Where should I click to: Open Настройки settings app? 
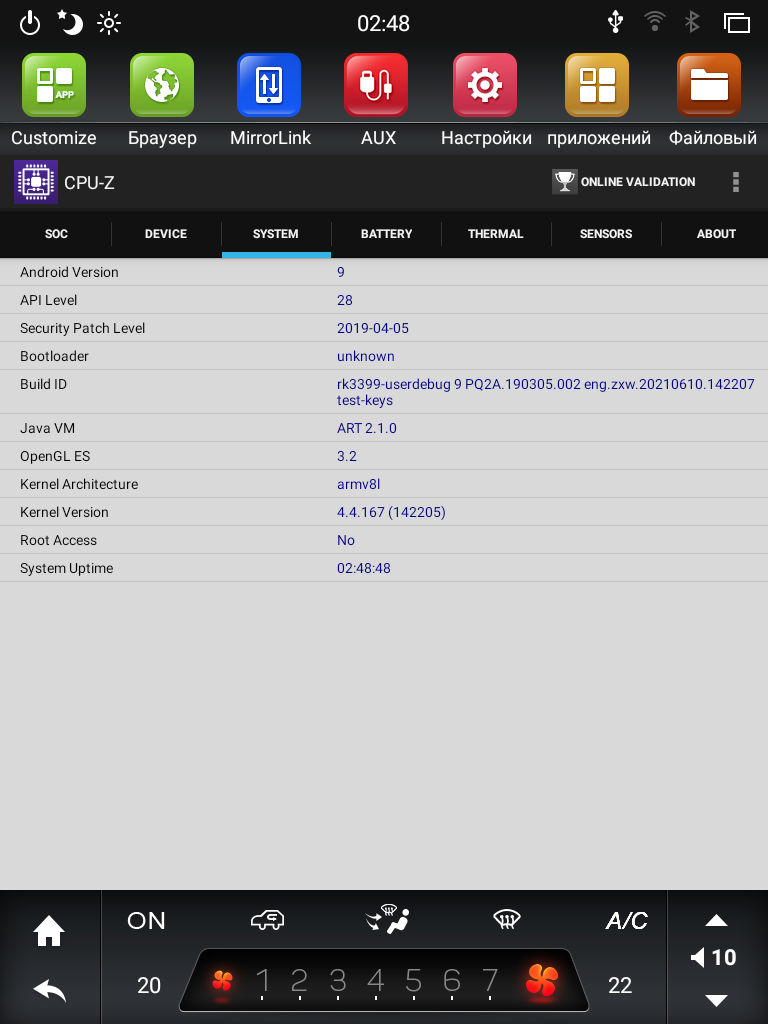click(x=485, y=85)
